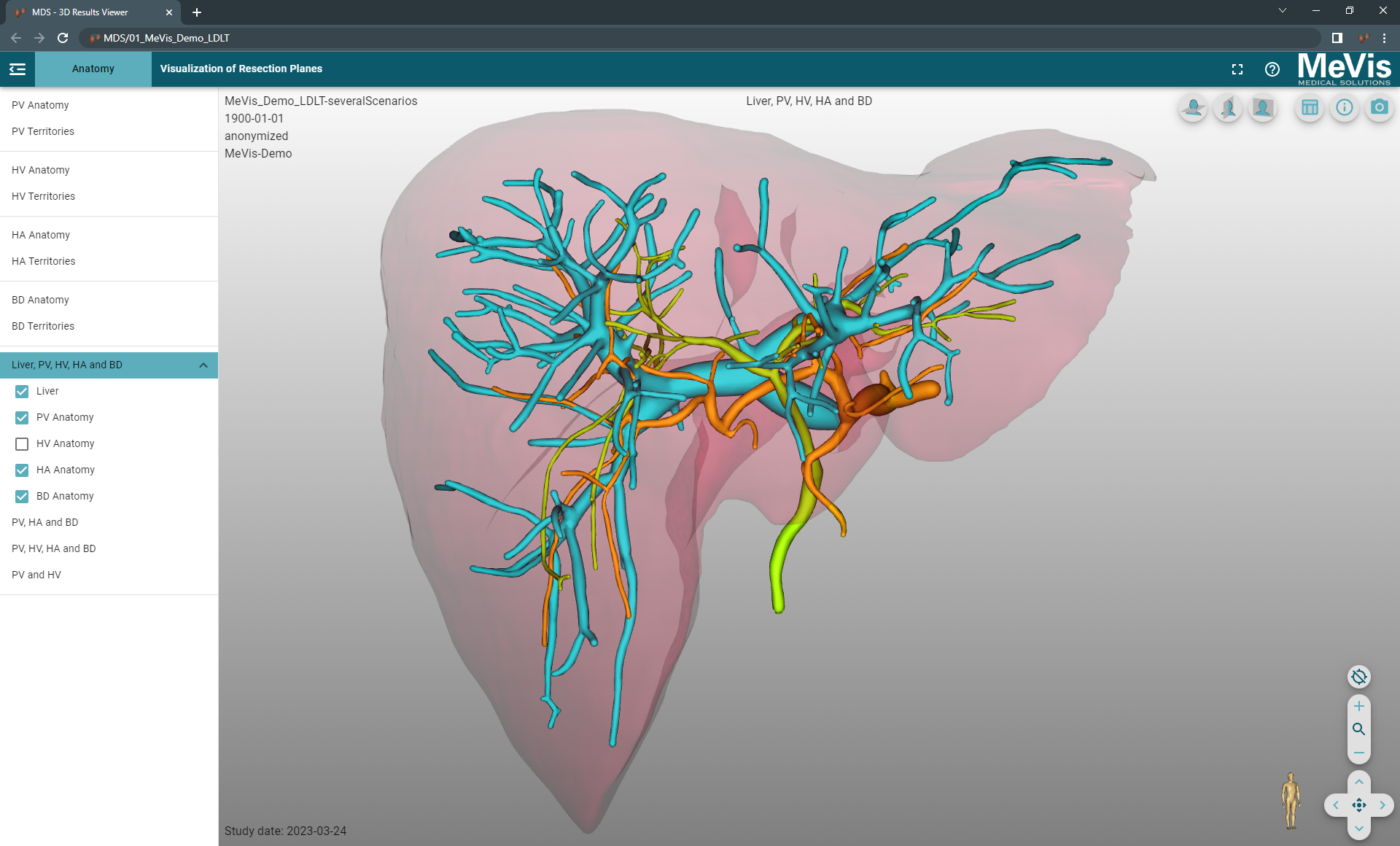Uncheck the PV Anatomy checkbox
This screenshot has height=846, width=1400.
(x=22, y=418)
